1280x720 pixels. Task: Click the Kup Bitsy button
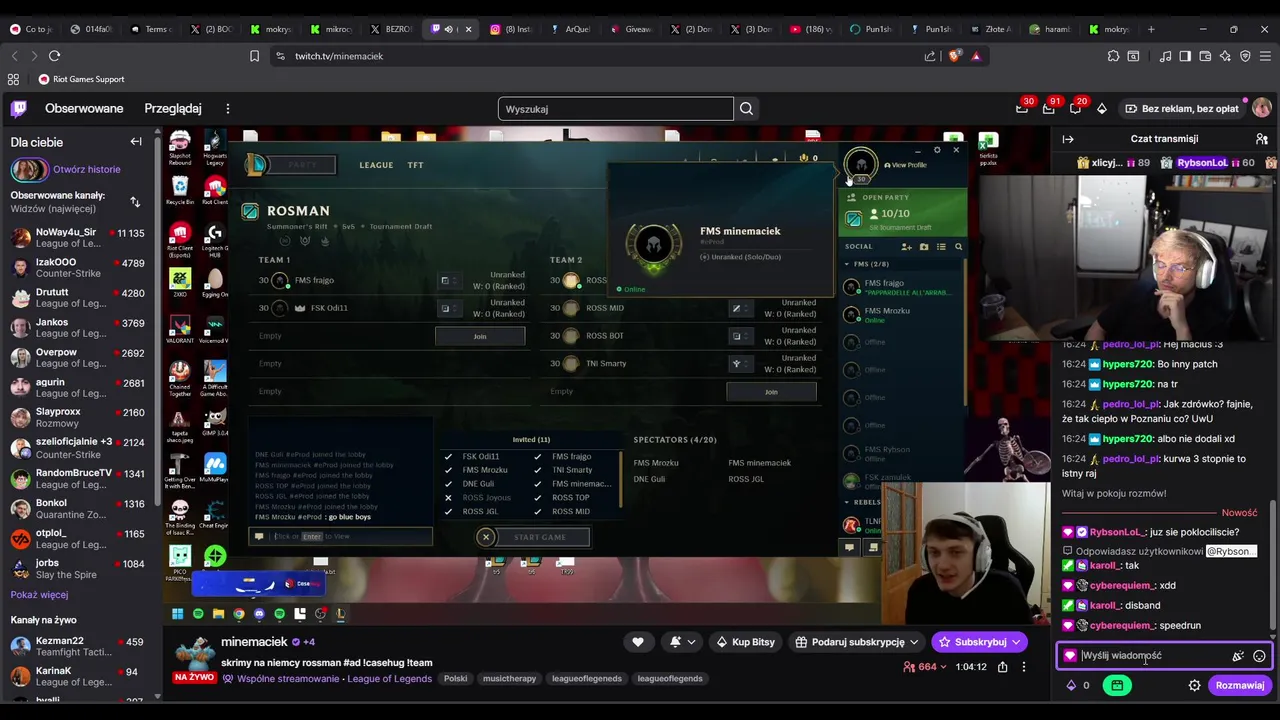[x=746, y=642]
